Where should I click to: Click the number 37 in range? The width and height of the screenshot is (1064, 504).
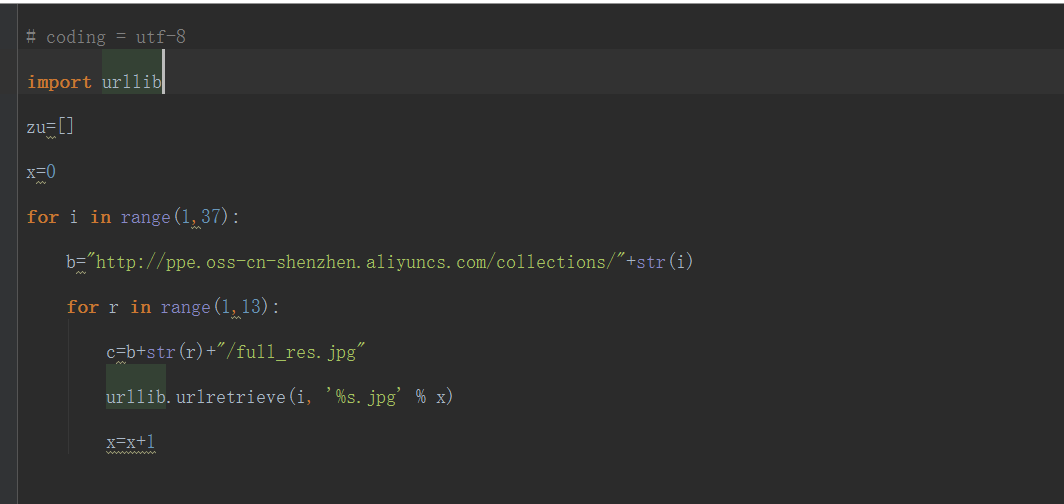pos(211,217)
